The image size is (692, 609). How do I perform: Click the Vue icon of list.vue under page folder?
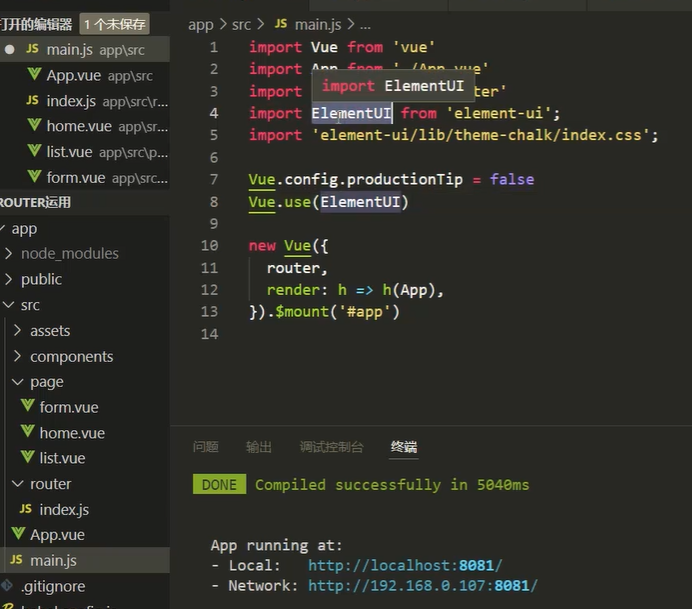tap(27, 457)
